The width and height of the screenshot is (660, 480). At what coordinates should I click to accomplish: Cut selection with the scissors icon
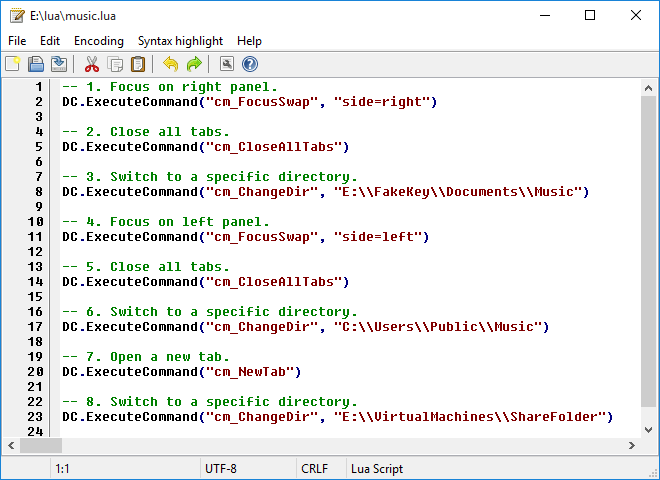(x=92, y=64)
